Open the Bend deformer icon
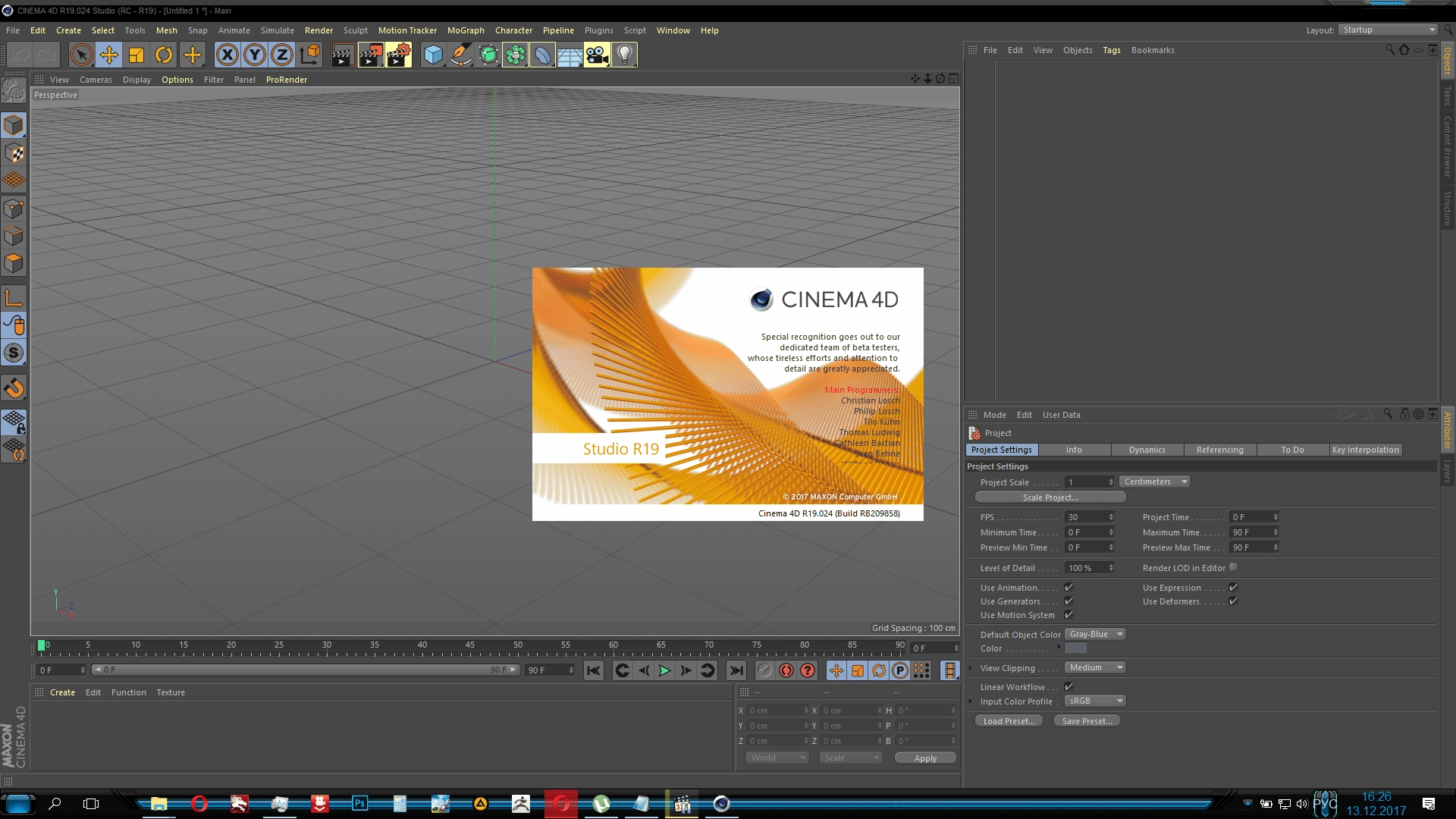This screenshot has width=1456, height=819. coord(542,55)
